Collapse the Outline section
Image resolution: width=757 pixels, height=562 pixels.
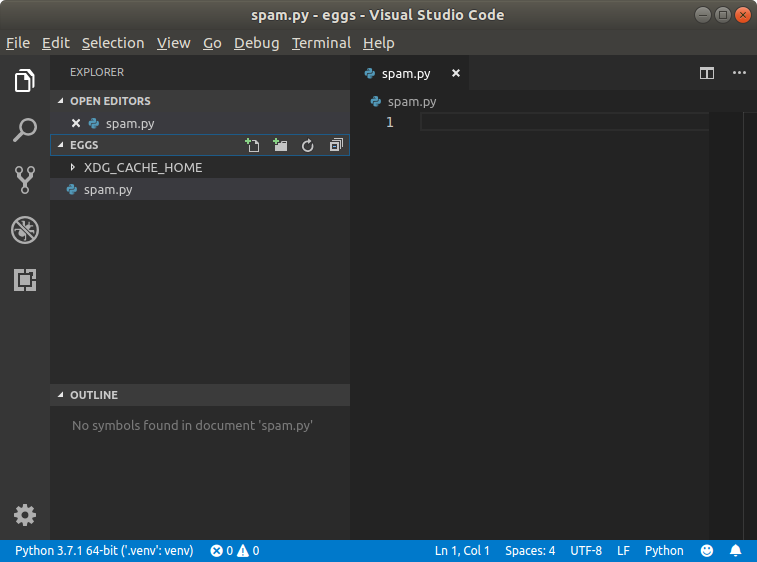61,395
